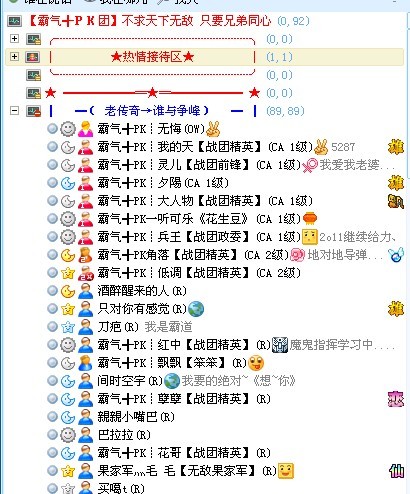Image resolution: width=410 pixels, height=494 pixels.
Task: Toggle the round status button beside 夕陽
Action: click(x=52, y=182)
